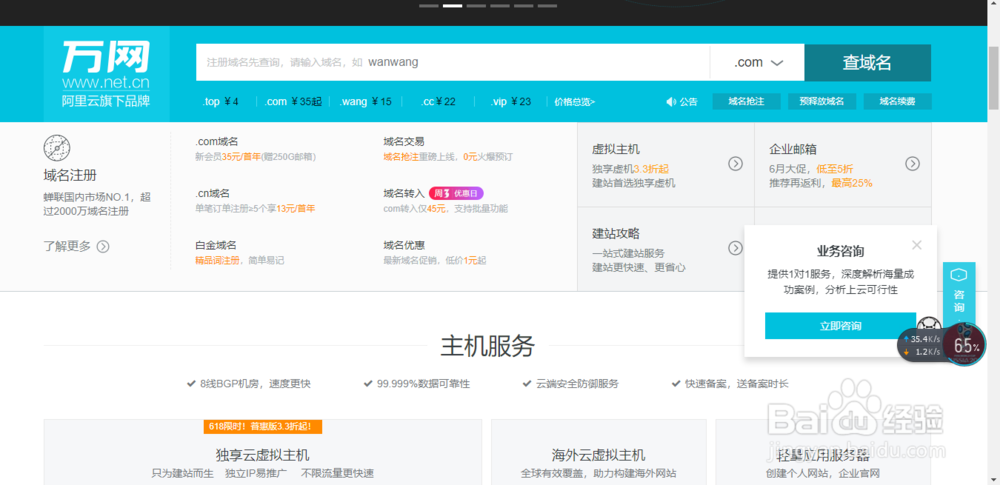The width and height of the screenshot is (1000, 485).
Task: Open the .com domain suffix dropdown
Action: tap(757, 63)
